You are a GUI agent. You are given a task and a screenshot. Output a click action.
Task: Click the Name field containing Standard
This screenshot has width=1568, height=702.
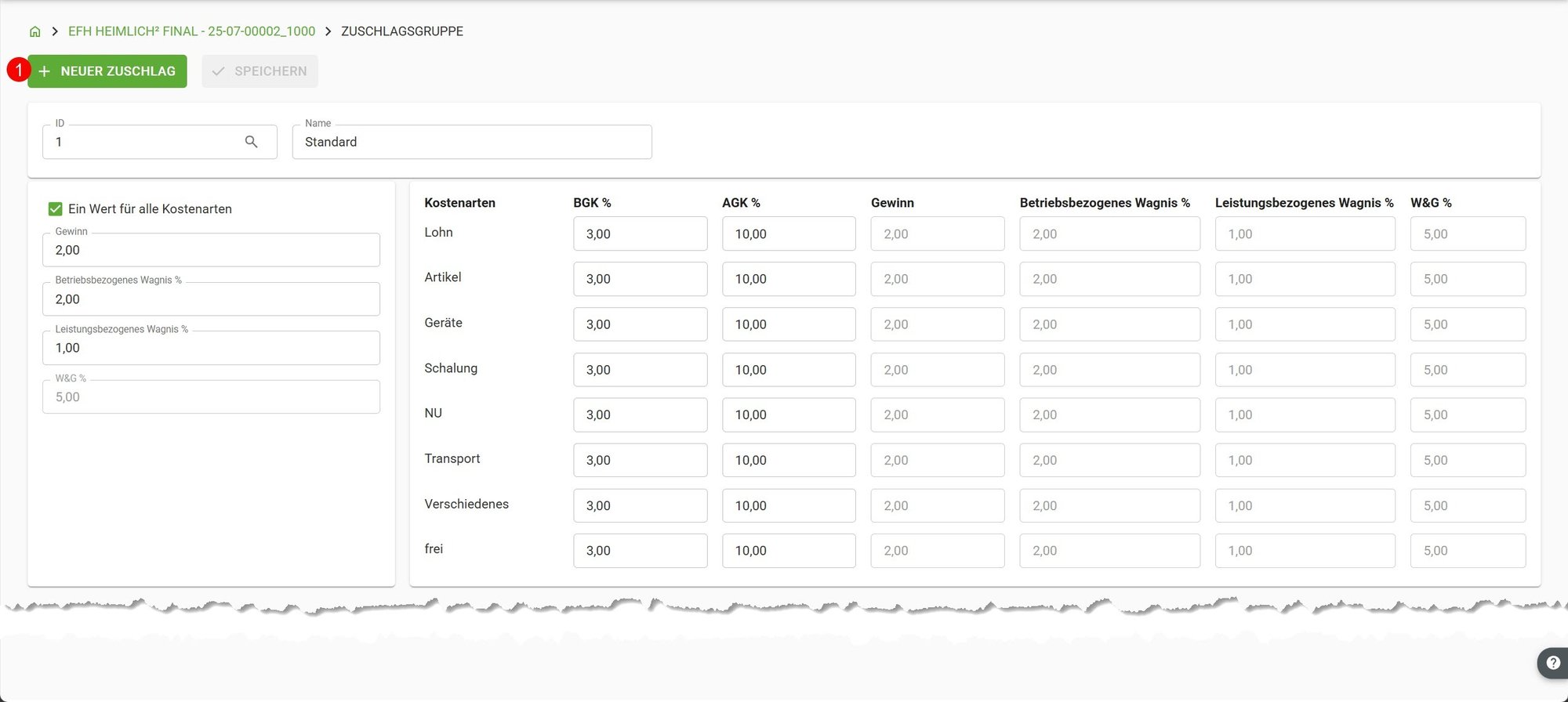tap(472, 142)
